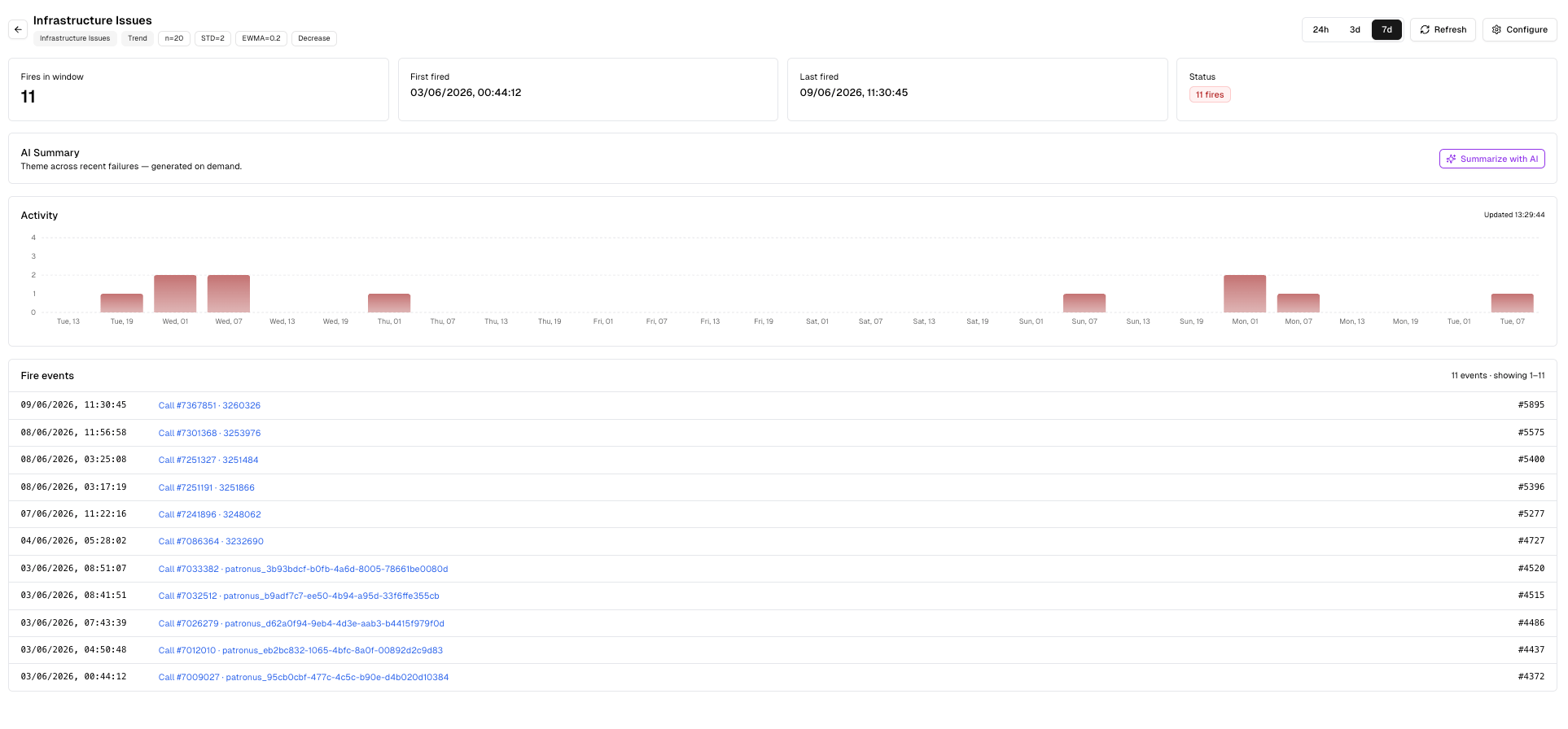1568x729 pixels.
Task: Click event ID #5277
Action: tap(1531, 514)
